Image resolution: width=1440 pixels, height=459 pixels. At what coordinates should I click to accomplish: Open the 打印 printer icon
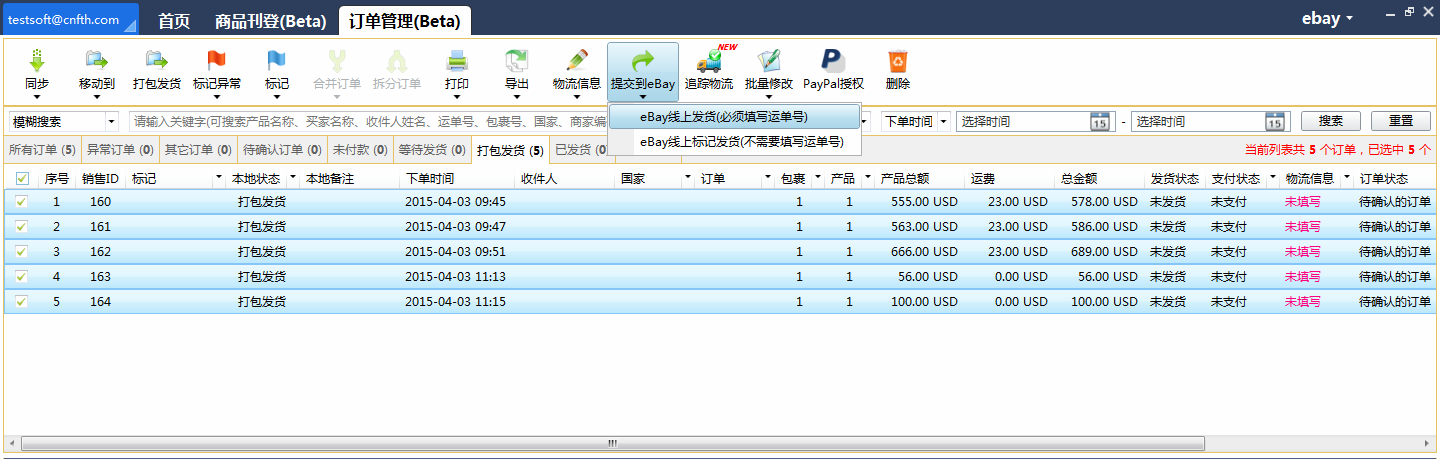click(x=457, y=60)
